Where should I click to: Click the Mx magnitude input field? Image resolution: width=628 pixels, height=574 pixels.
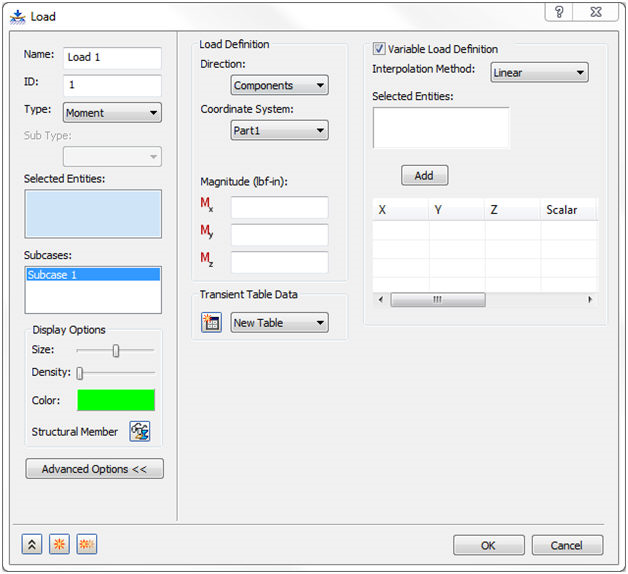click(280, 207)
